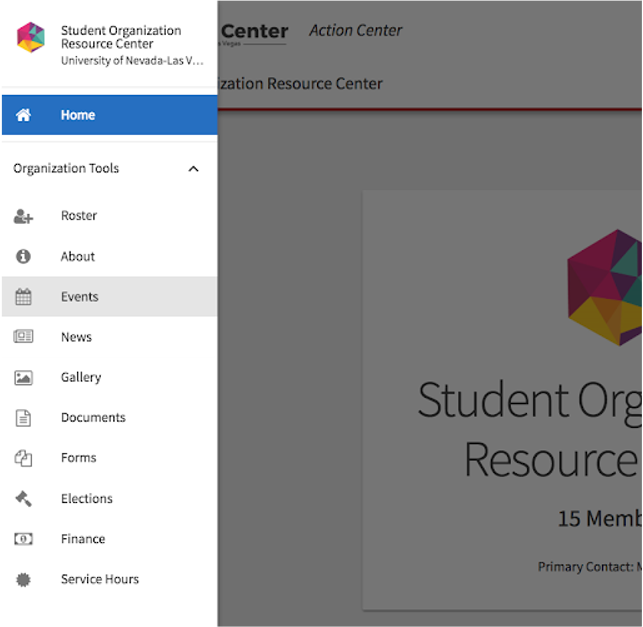Click the Service Hours badge icon

pyautogui.click(x=23, y=579)
